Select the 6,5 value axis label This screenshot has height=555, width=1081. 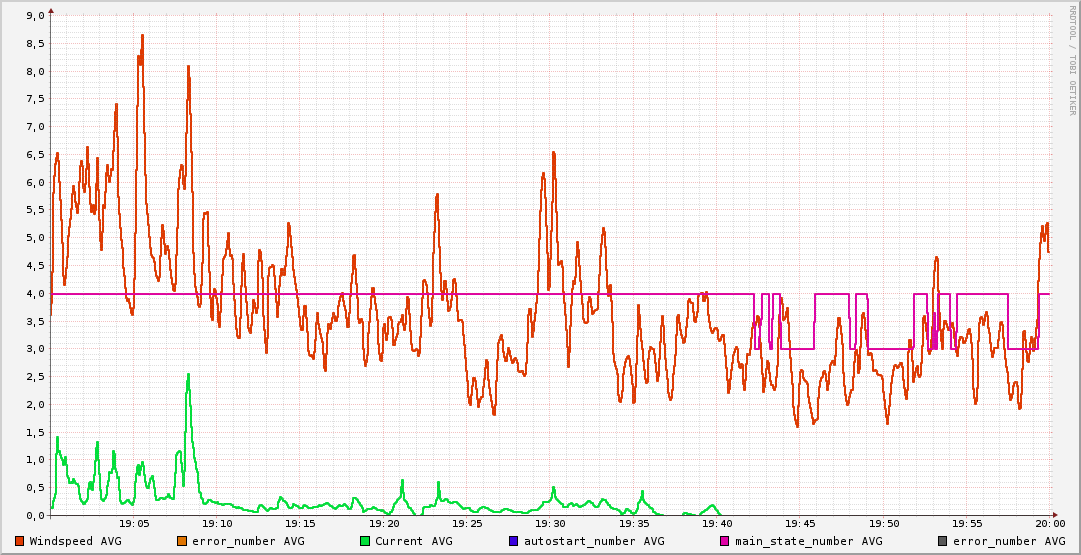point(35,154)
